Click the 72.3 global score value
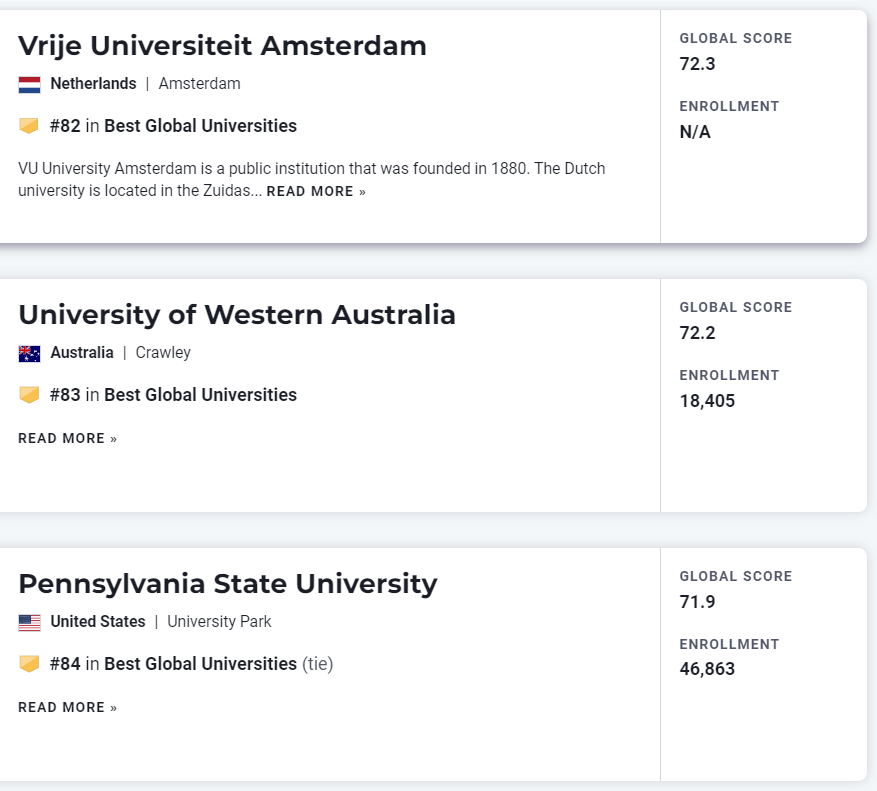 [697, 64]
